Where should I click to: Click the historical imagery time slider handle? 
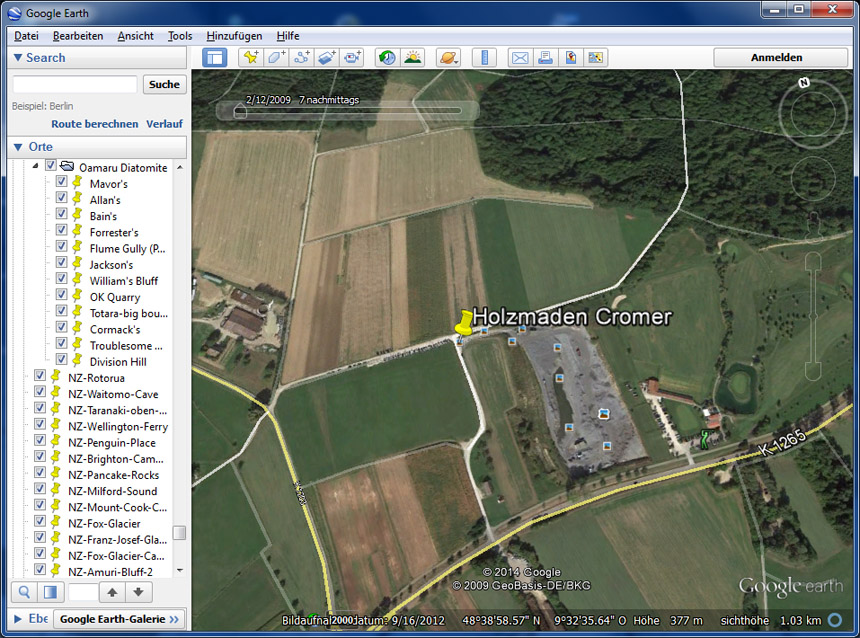point(240,111)
